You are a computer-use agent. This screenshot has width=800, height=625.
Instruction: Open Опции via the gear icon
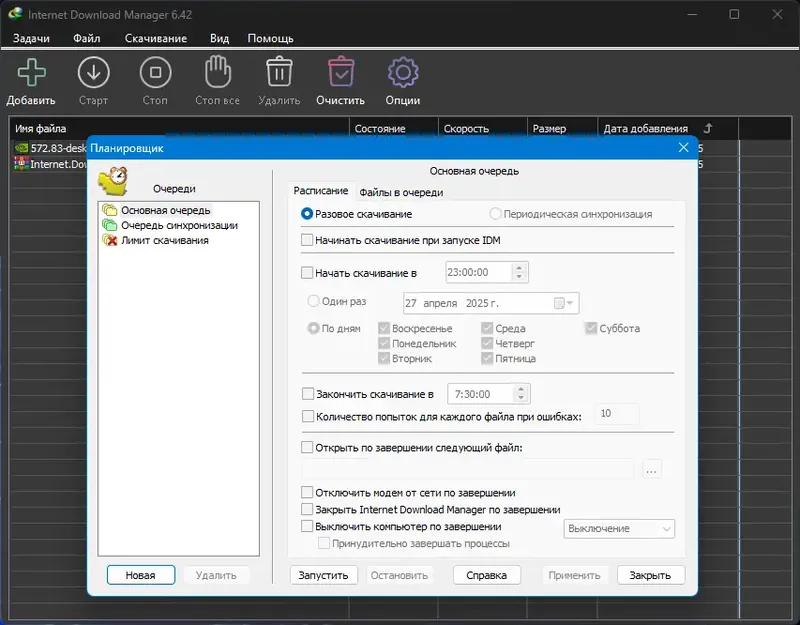click(x=402, y=72)
